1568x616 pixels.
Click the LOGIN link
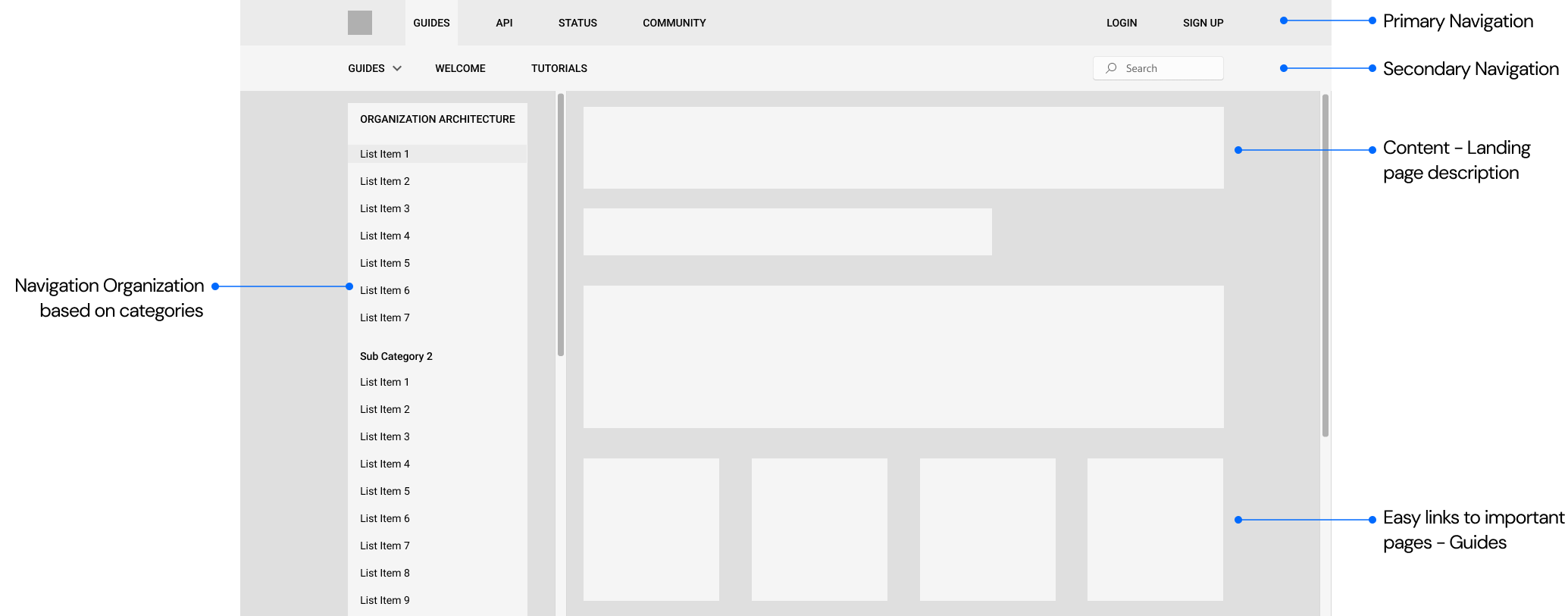pos(1121,23)
